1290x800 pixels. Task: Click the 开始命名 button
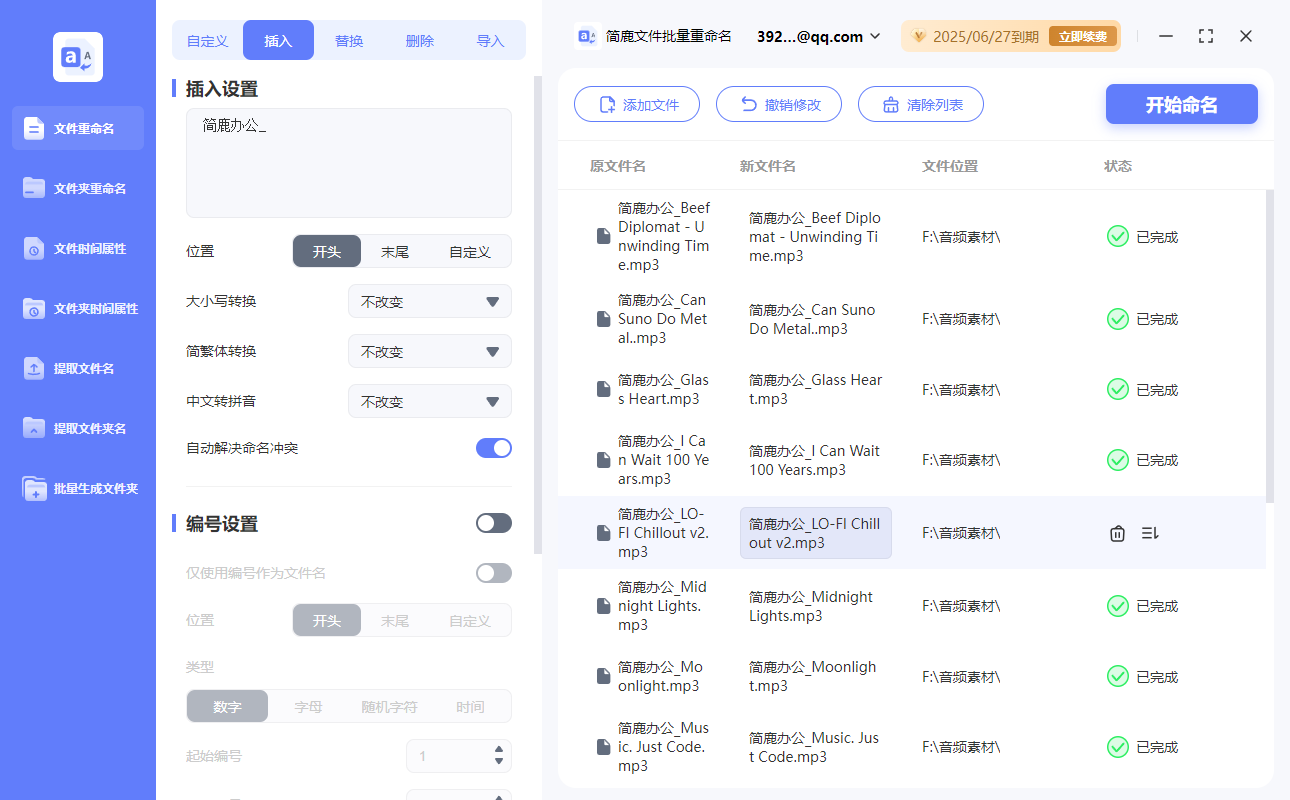(1181, 104)
